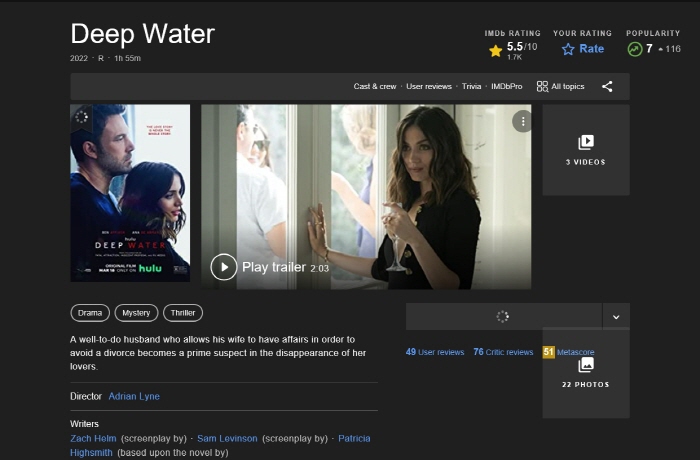Open IMDbPro link
The height and width of the screenshot is (460, 700).
506,86
